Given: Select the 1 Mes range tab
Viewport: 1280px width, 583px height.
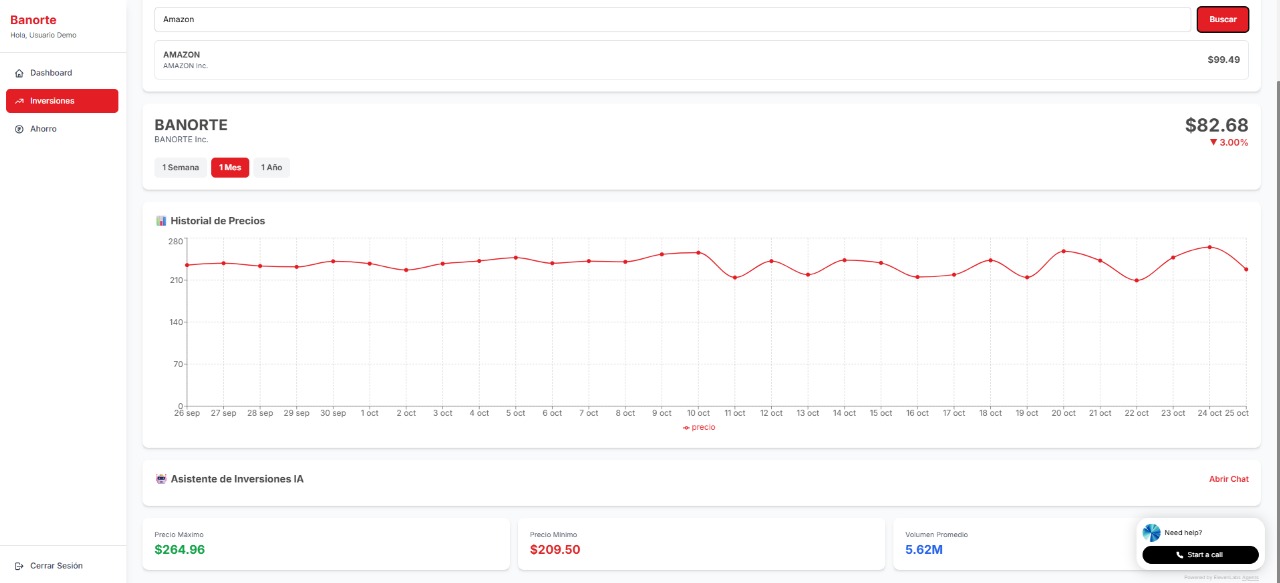Looking at the screenshot, I should [230, 167].
